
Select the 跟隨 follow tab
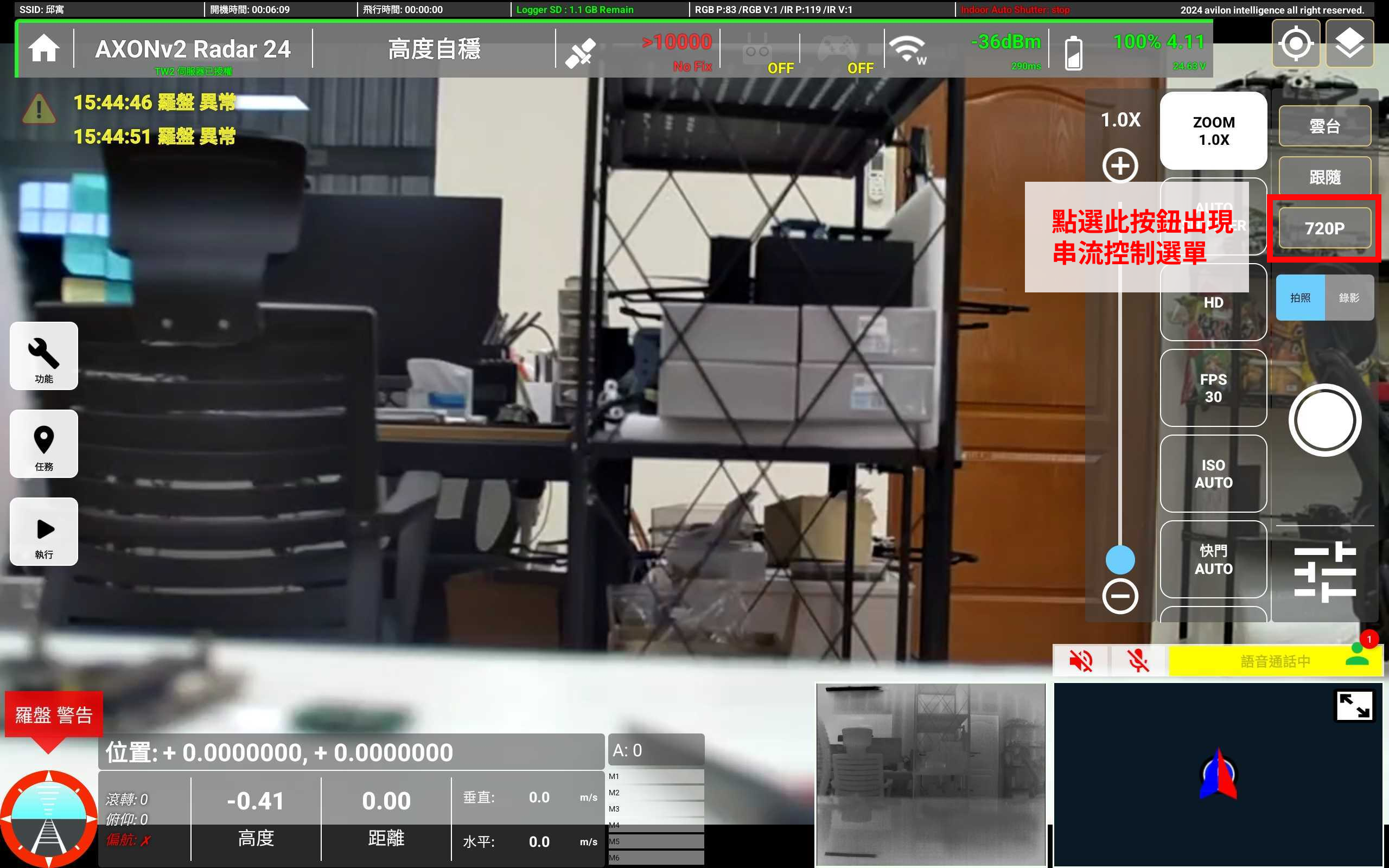(x=1324, y=177)
